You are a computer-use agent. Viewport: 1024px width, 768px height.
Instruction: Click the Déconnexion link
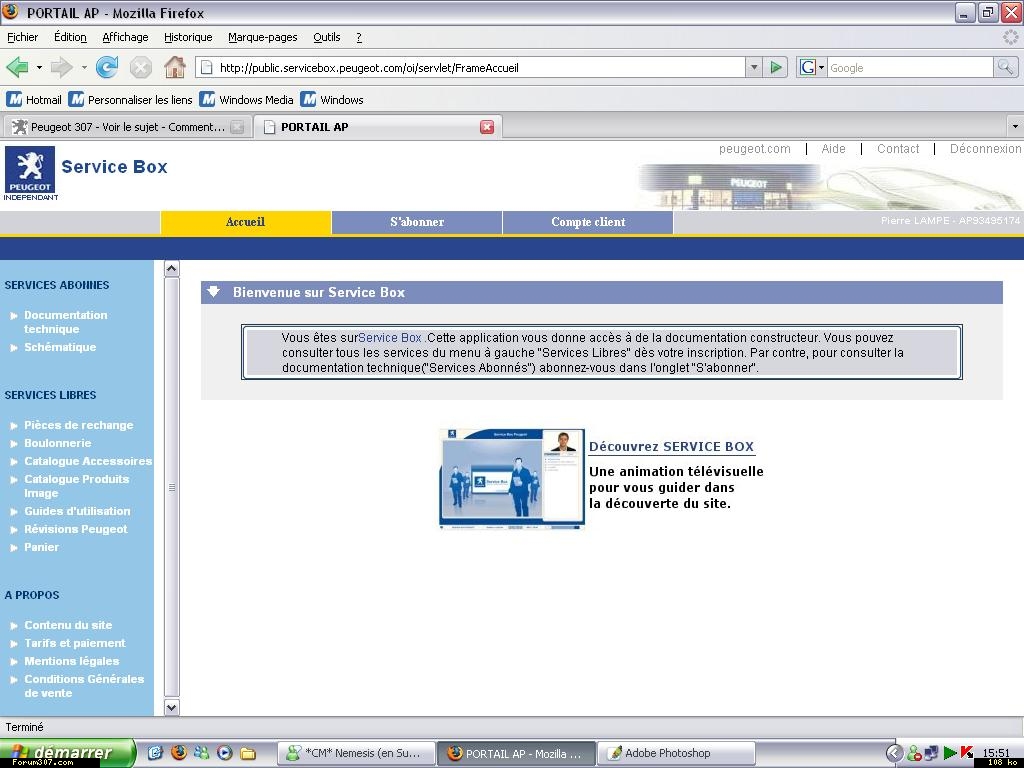click(985, 149)
